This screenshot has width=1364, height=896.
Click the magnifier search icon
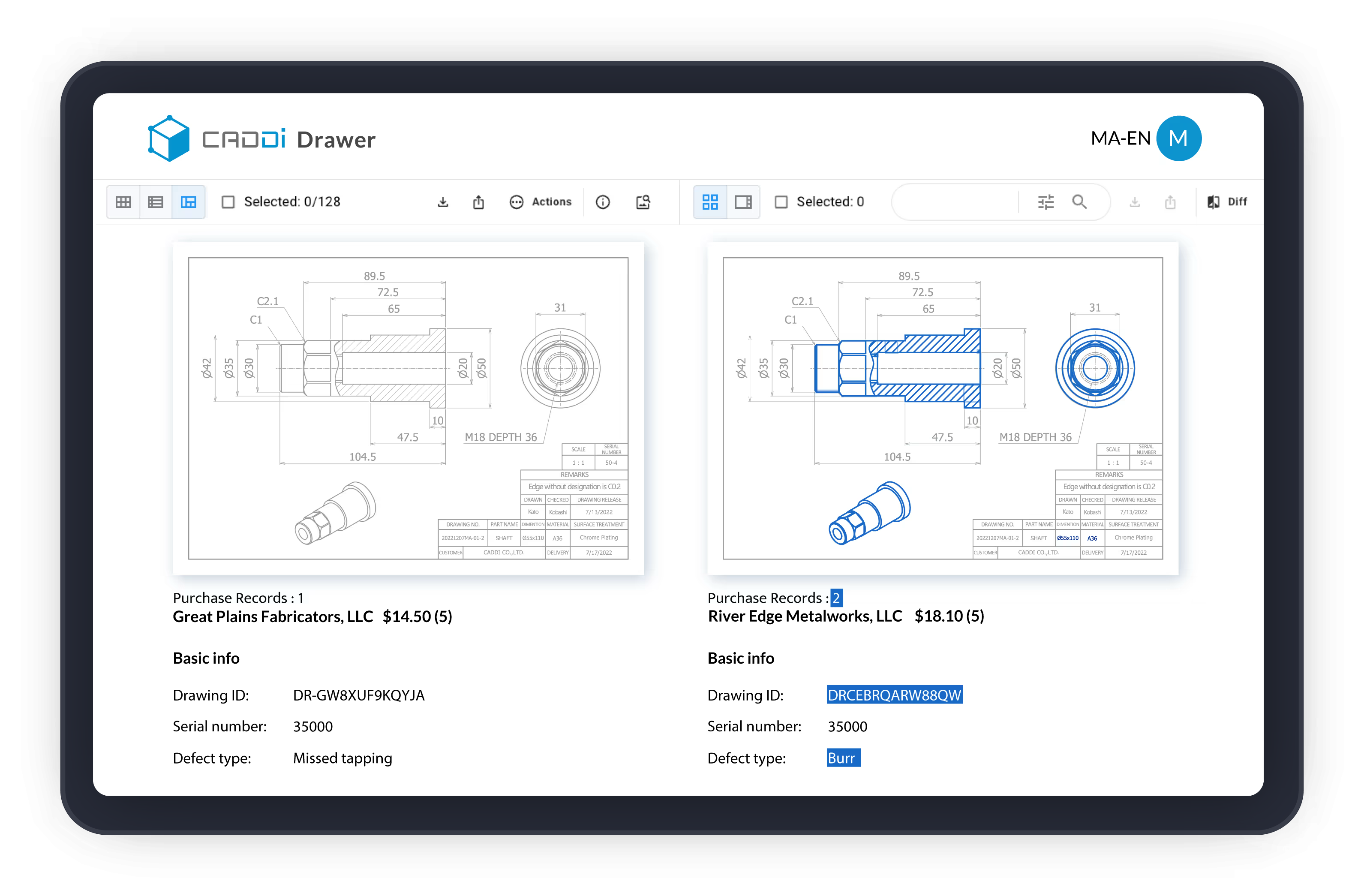1079,202
